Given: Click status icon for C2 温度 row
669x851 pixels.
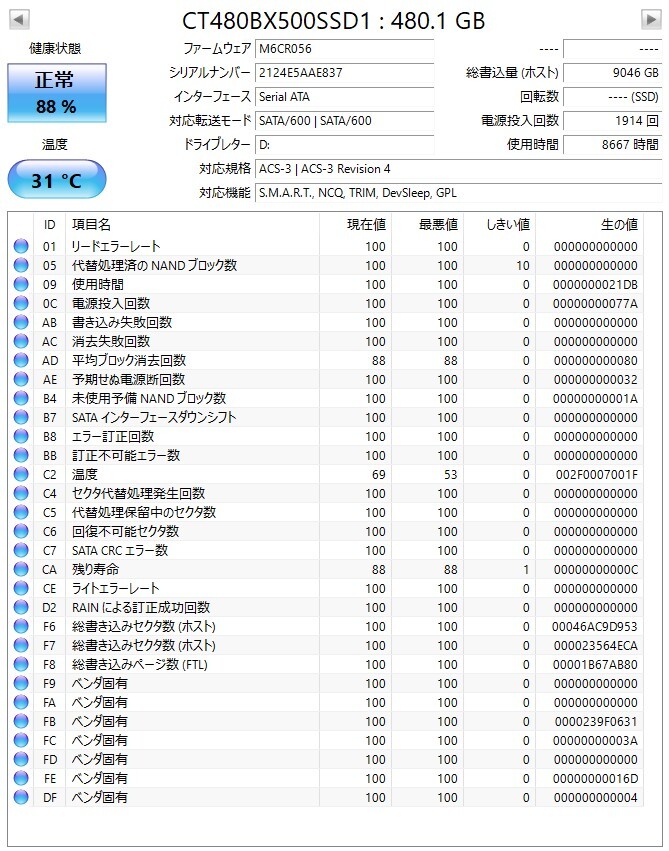Looking at the screenshot, I should coord(21,474).
